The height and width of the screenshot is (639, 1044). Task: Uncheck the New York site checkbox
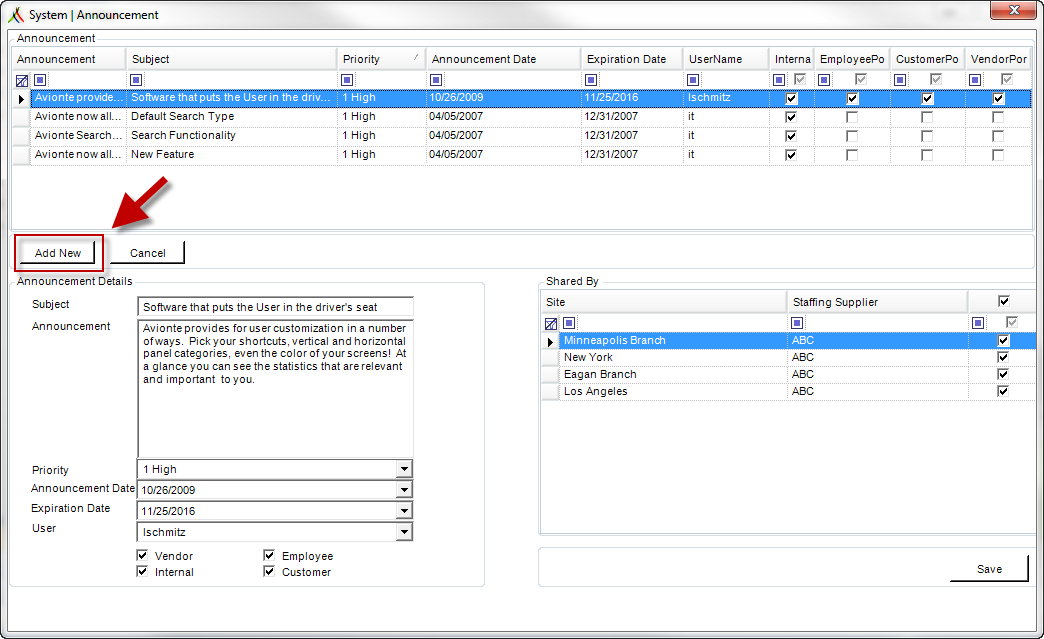[1003, 357]
